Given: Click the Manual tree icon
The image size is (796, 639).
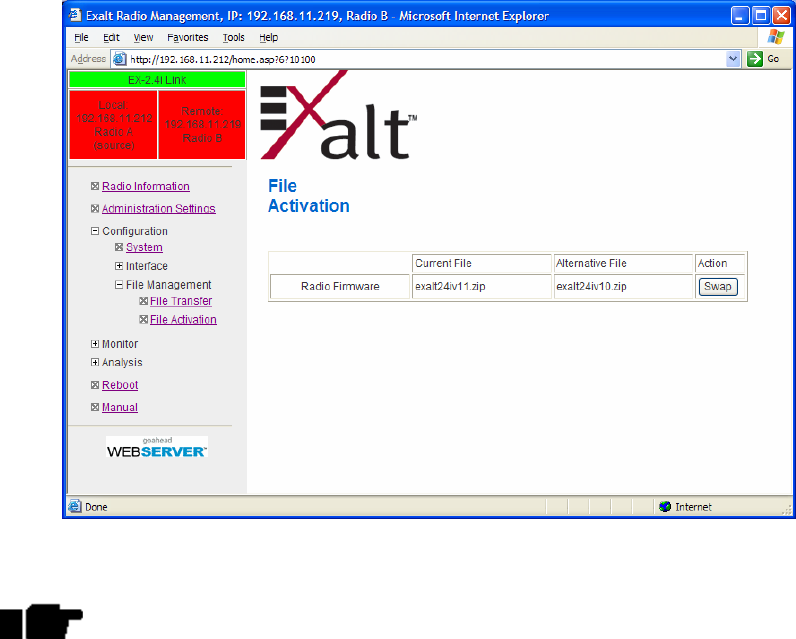Looking at the screenshot, I should click(95, 408).
